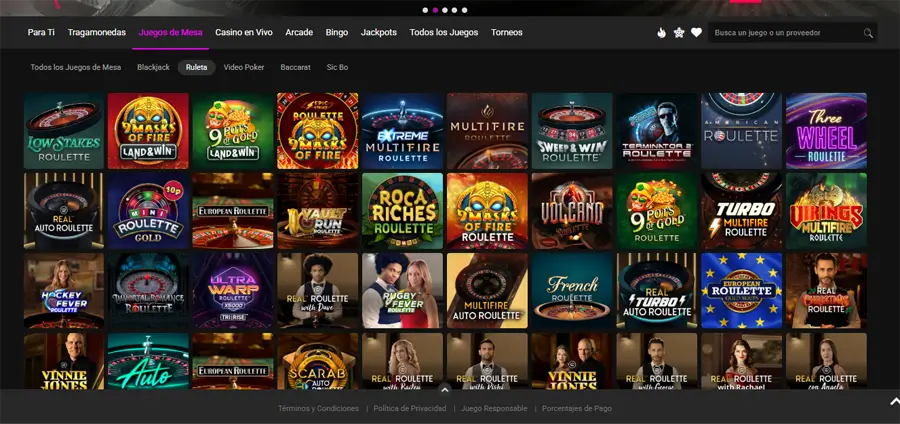900x424 pixels.
Task: Open Multifire Auto Roulette
Action: coord(487,291)
